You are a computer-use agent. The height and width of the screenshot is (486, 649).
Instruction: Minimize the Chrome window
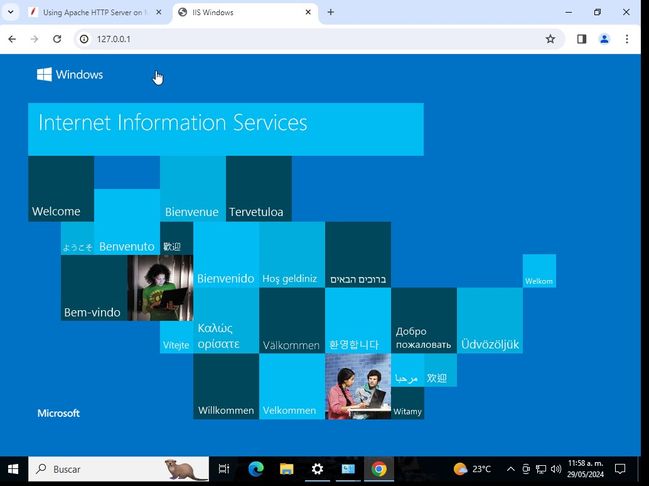pyautogui.click(x=569, y=12)
